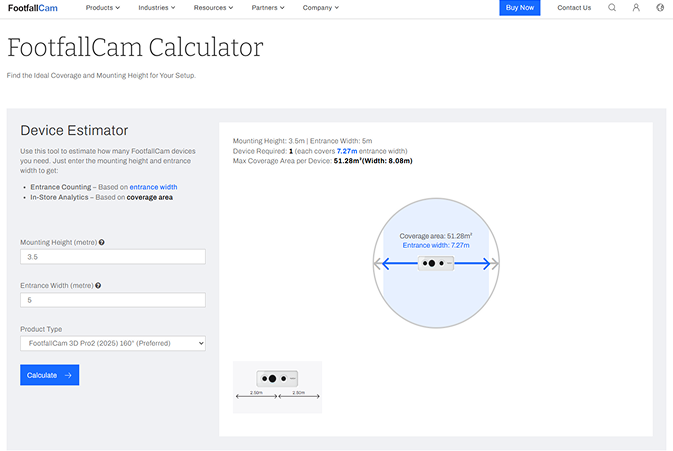This screenshot has width=673, height=451.
Task: Click Mounting Height help question icon
Action: [x=102, y=242]
